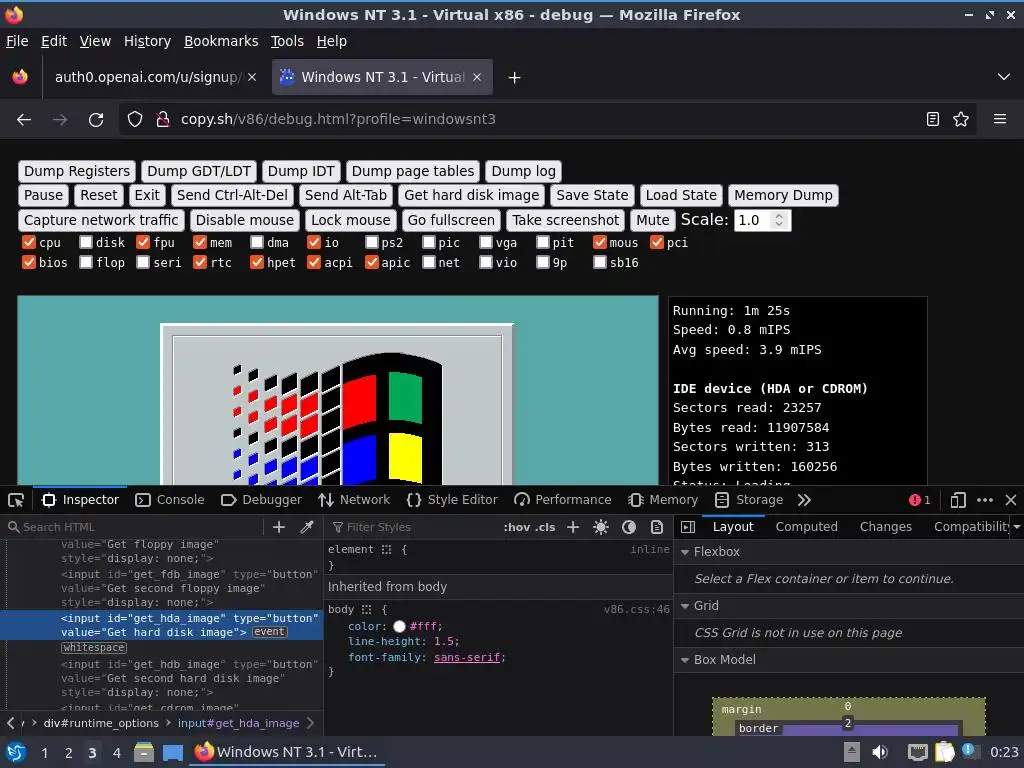This screenshot has height=768, width=1024.
Task: Open site security lock icon
Action: pos(163,120)
